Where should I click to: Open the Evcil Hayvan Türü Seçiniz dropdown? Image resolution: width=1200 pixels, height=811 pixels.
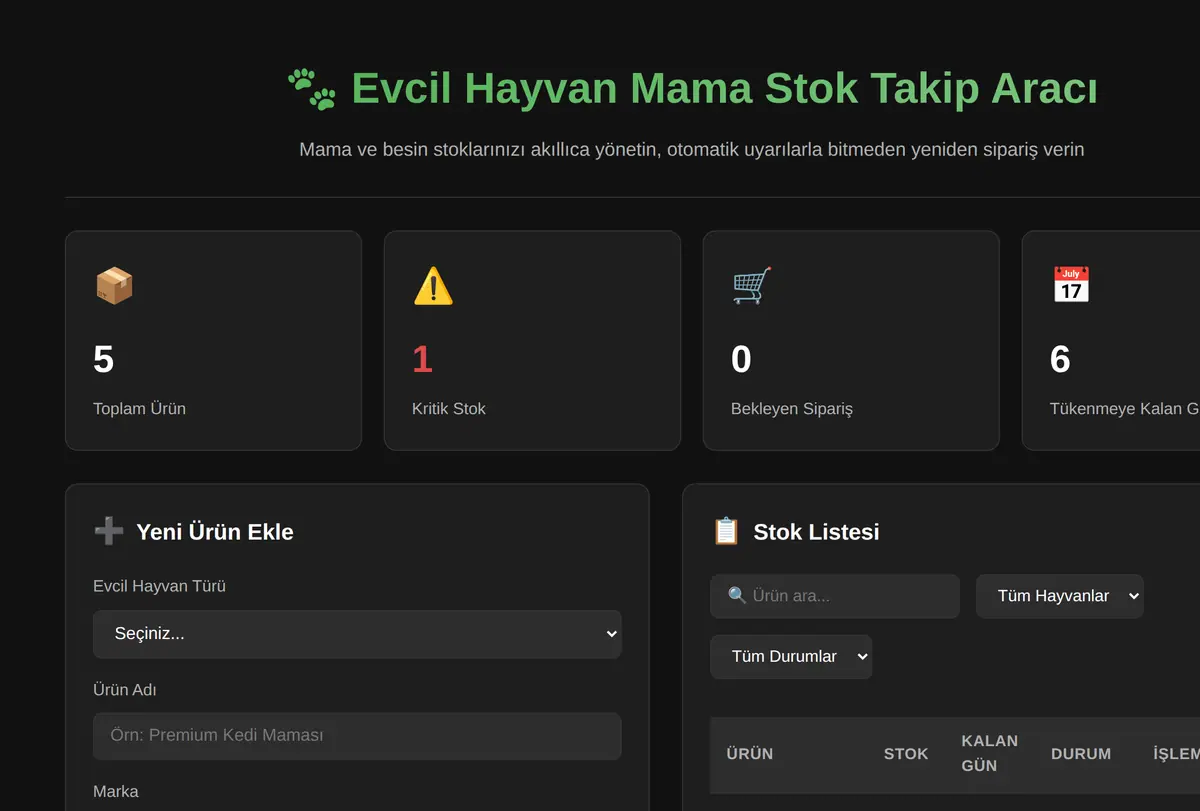[357, 634]
